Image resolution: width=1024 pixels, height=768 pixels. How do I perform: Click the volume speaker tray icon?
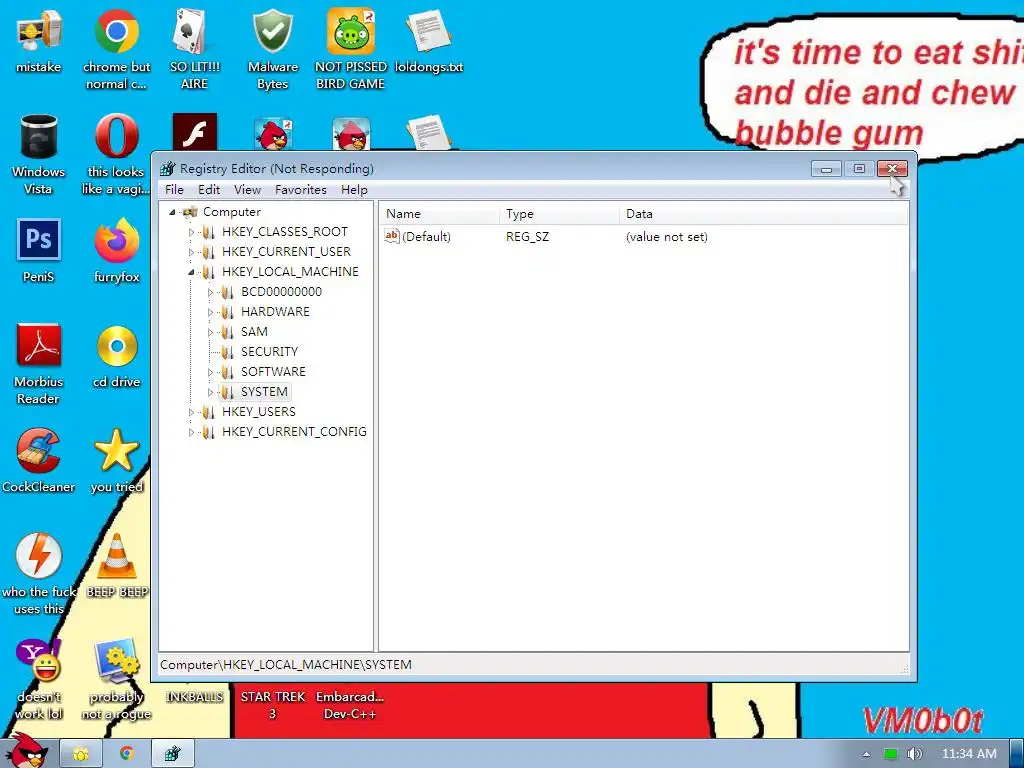[x=914, y=754]
